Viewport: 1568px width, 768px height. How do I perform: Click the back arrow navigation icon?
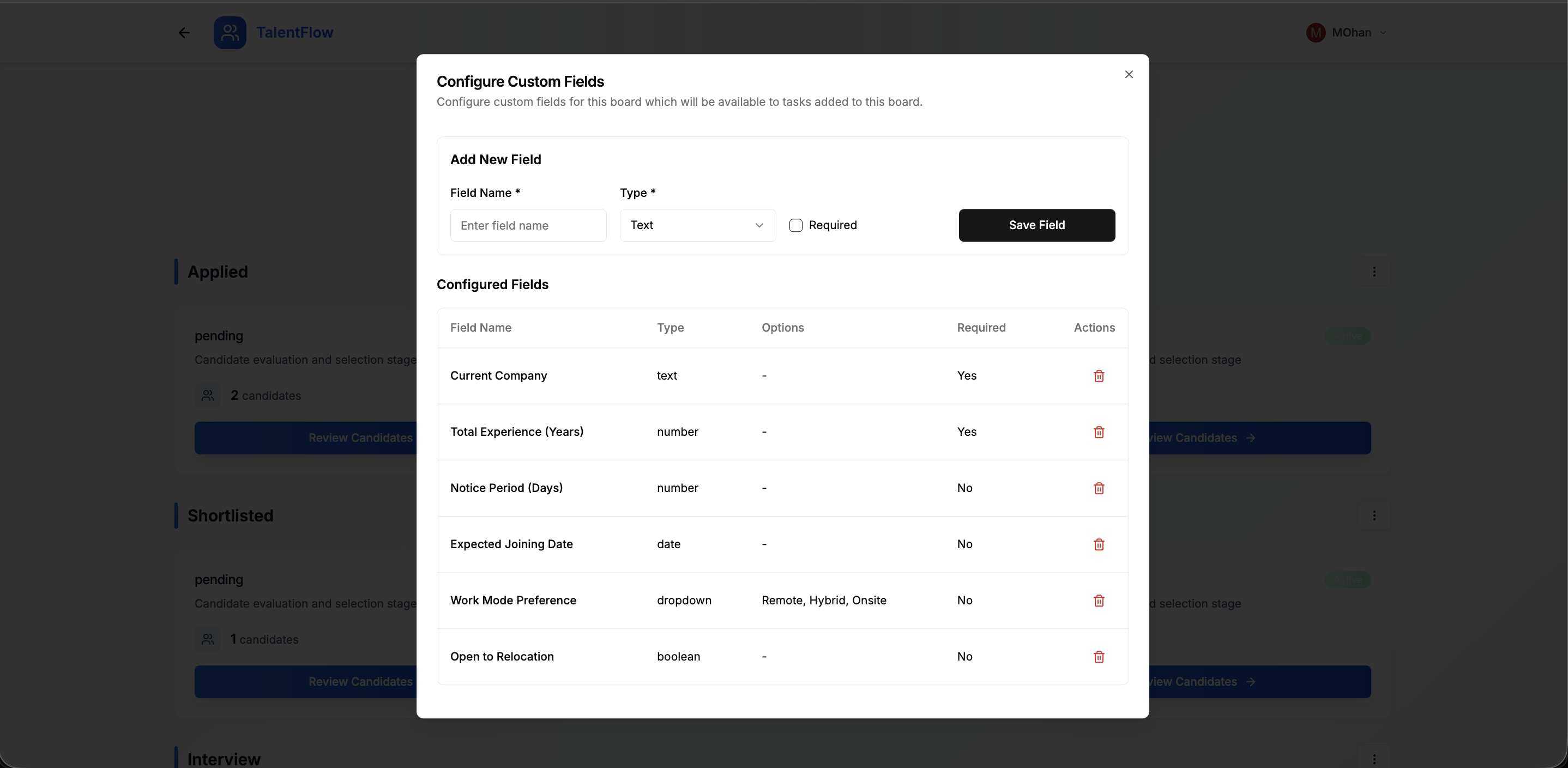point(183,32)
